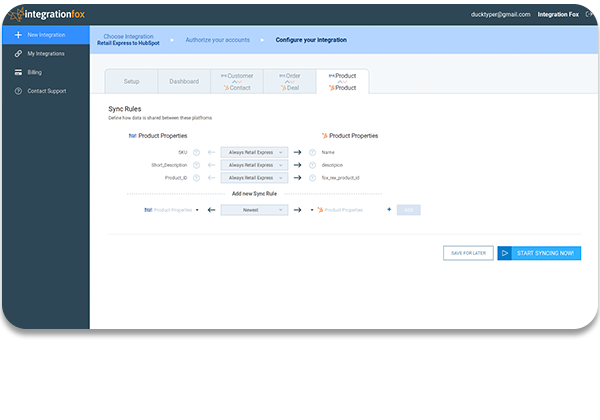The height and width of the screenshot is (420, 600).
Task: Click left arrow in the new sync rule row
Action: pyautogui.click(x=211, y=210)
